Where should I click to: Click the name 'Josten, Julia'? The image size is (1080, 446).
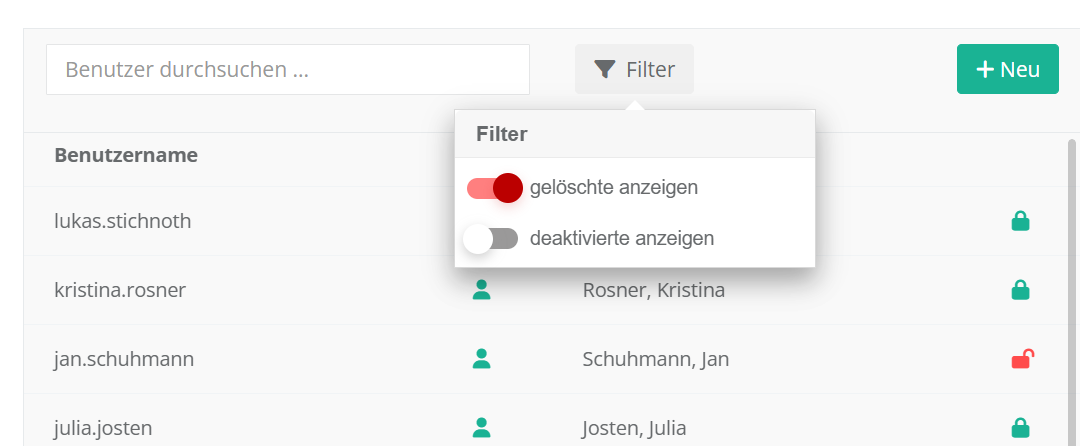pyautogui.click(x=634, y=428)
